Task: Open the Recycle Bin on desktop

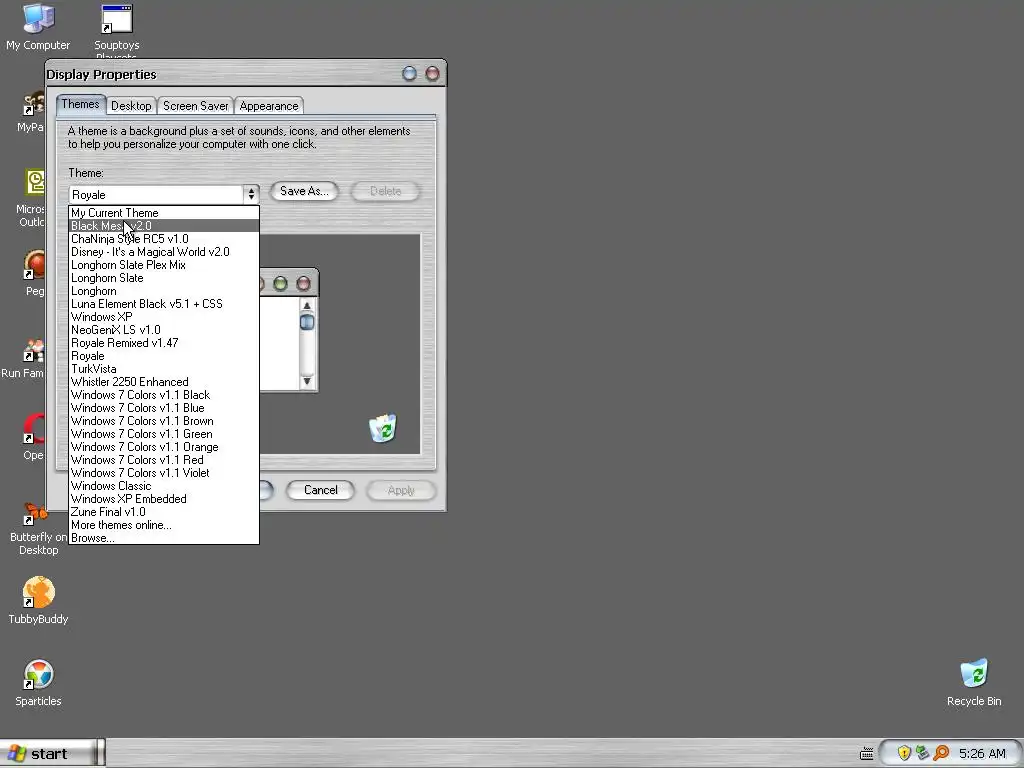Action: pyautogui.click(x=974, y=682)
